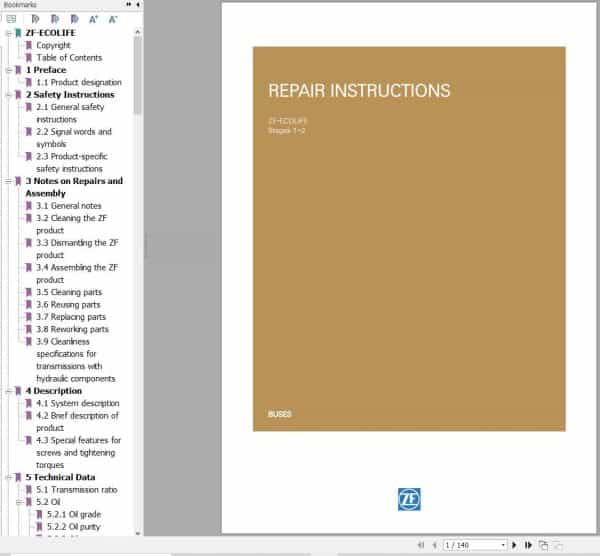Image resolution: width=600 pixels, height=556 pixels.
Task: Open the 3.6 Reusing parts bookmark
Action: click(68, 305)
